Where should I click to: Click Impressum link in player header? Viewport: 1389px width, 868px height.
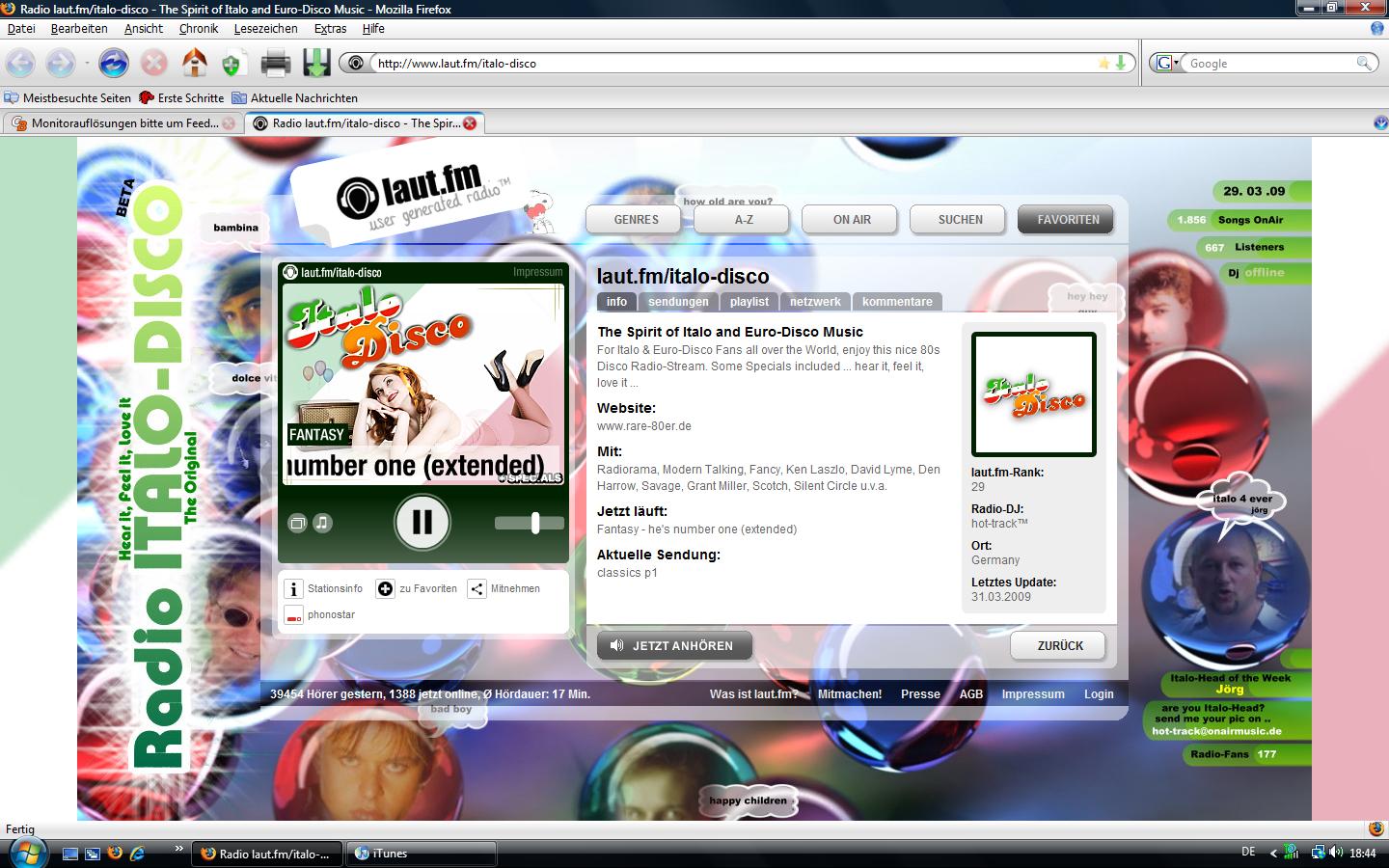click(x=537, y=272)
